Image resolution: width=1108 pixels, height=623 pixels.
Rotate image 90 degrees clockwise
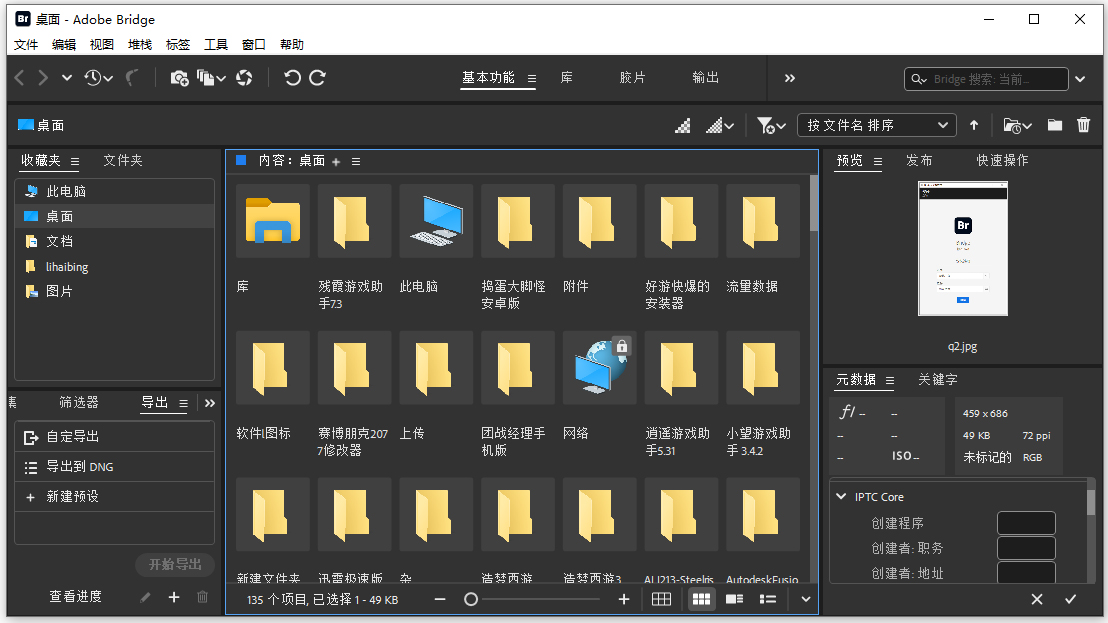319,77
